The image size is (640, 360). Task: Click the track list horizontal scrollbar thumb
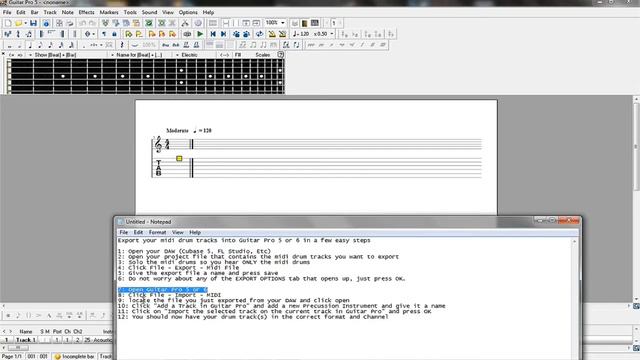pos(18,348)
